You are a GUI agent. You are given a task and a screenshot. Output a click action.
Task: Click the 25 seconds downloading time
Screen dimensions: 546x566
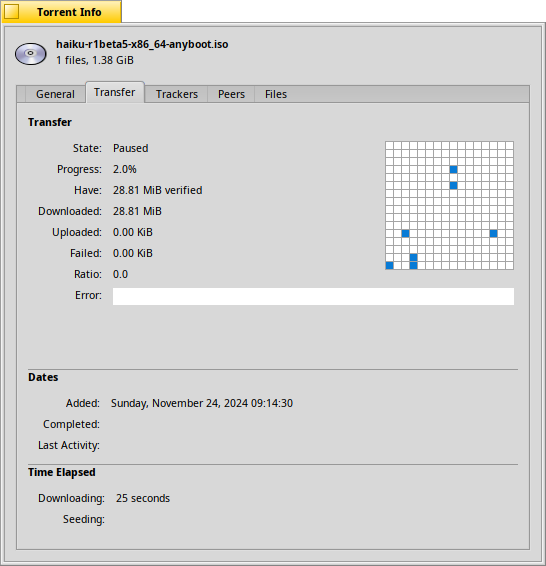[x=143, y=498]
